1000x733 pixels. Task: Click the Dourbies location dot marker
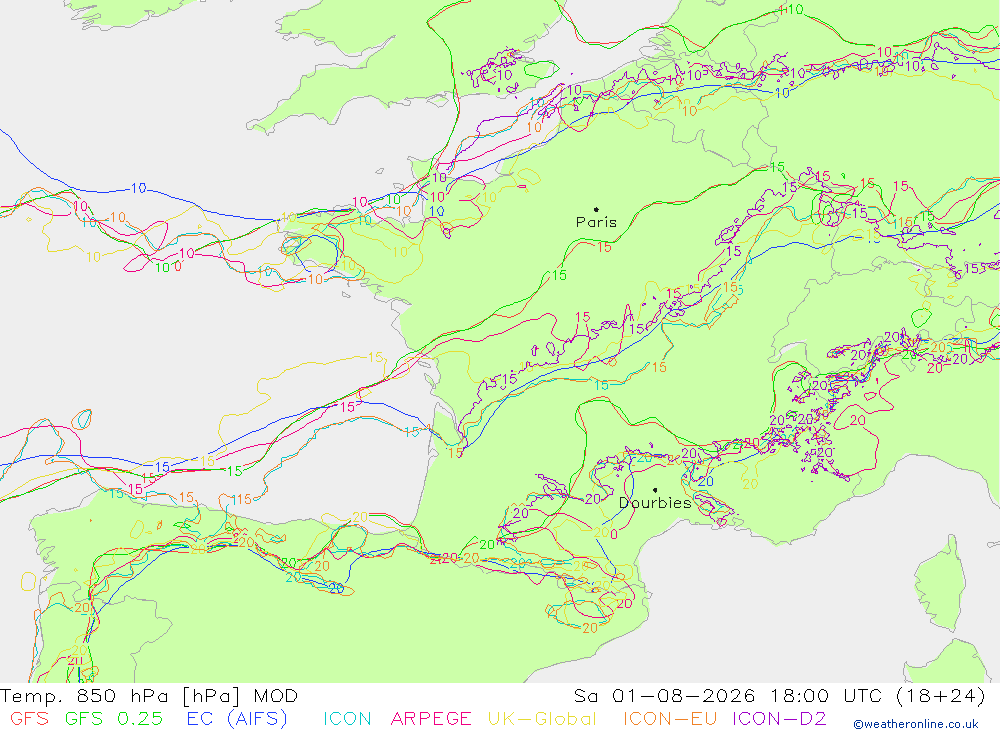click(x=655, y=490)
